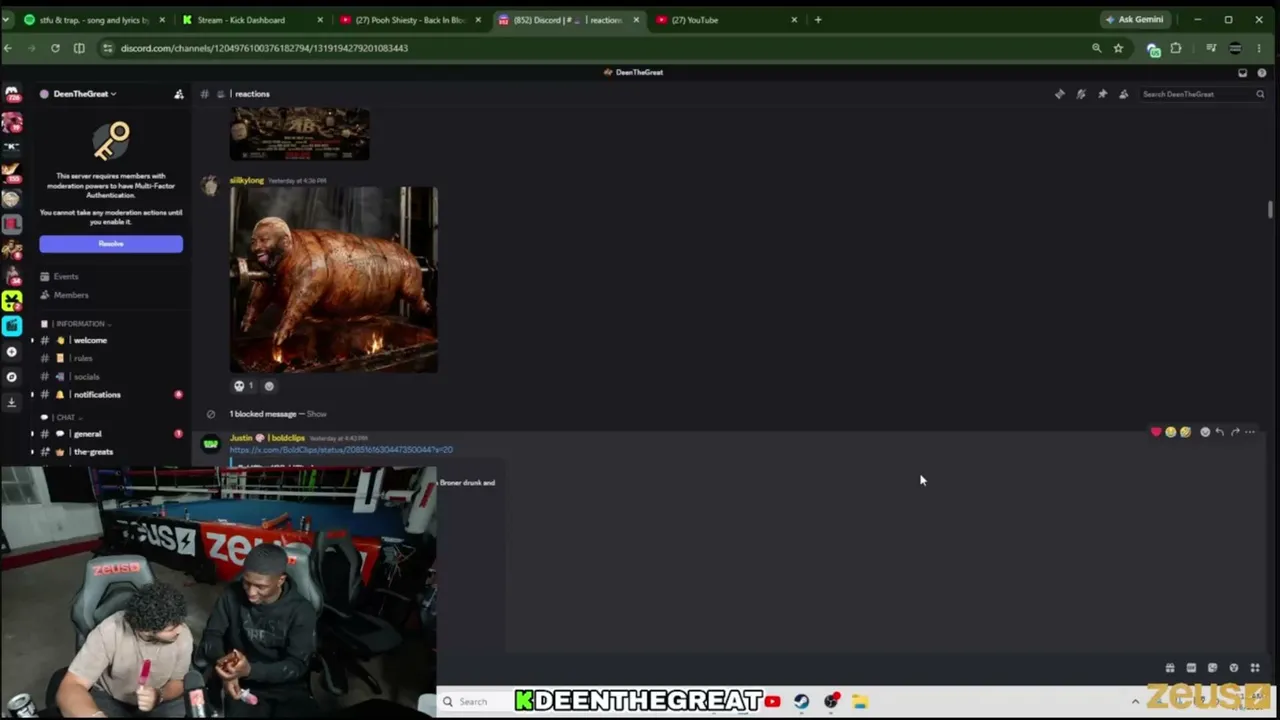Reload the page in Chrome

tap(55, 48)
